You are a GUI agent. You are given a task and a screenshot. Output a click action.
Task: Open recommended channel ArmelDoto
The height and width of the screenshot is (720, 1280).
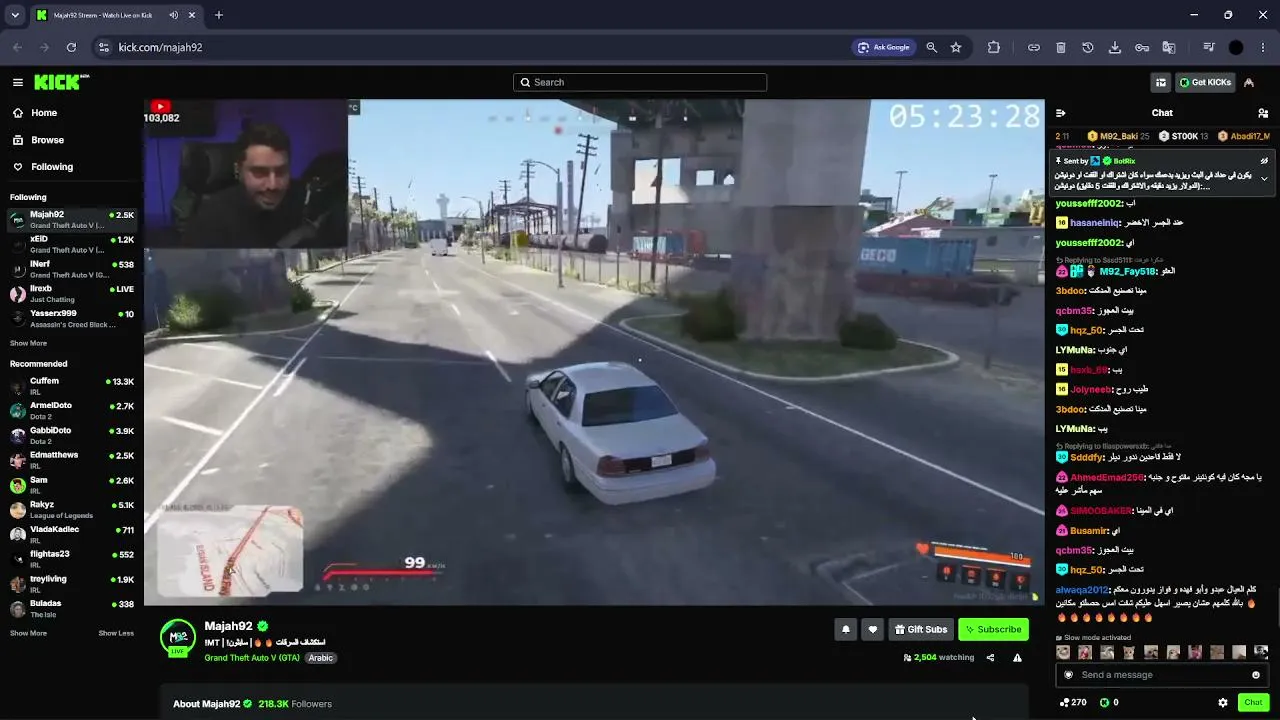tap(70, 411)
